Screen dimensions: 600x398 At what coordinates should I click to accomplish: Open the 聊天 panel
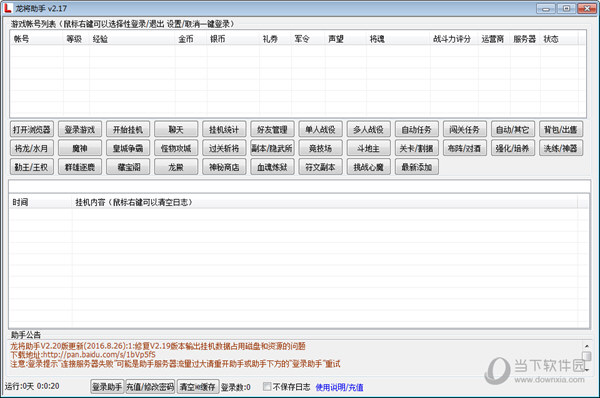click(176, 129)
